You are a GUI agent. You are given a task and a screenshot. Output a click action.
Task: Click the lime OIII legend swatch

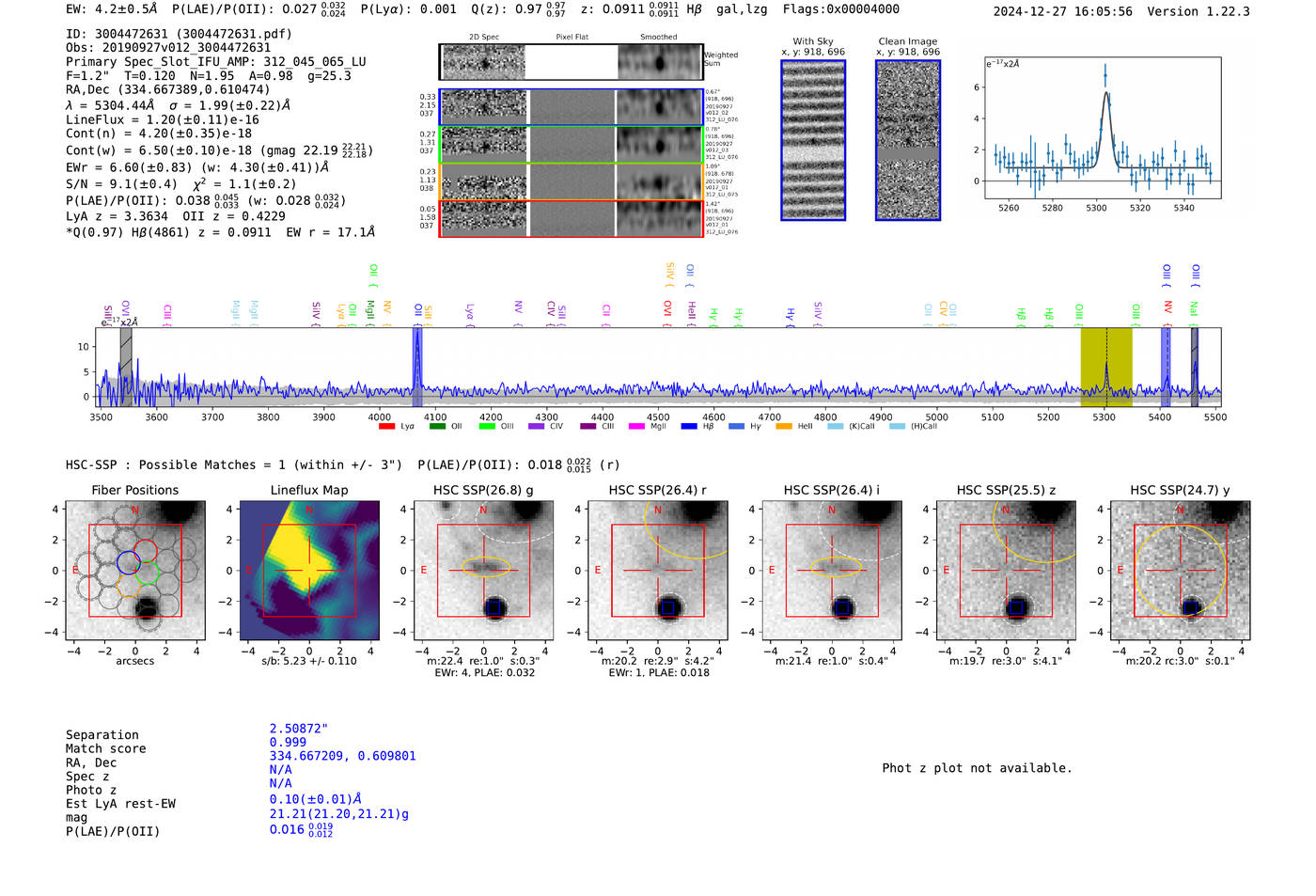pos(487,427)
